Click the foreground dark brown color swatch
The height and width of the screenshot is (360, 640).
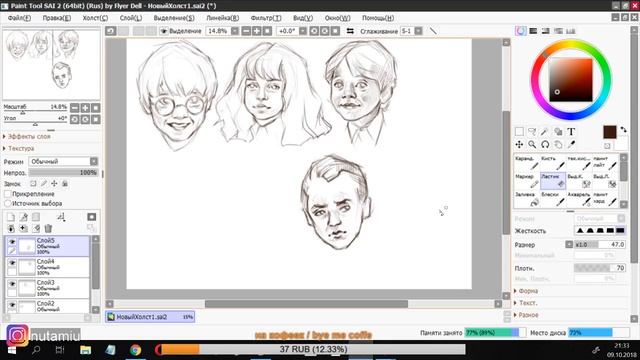(610, 132)
